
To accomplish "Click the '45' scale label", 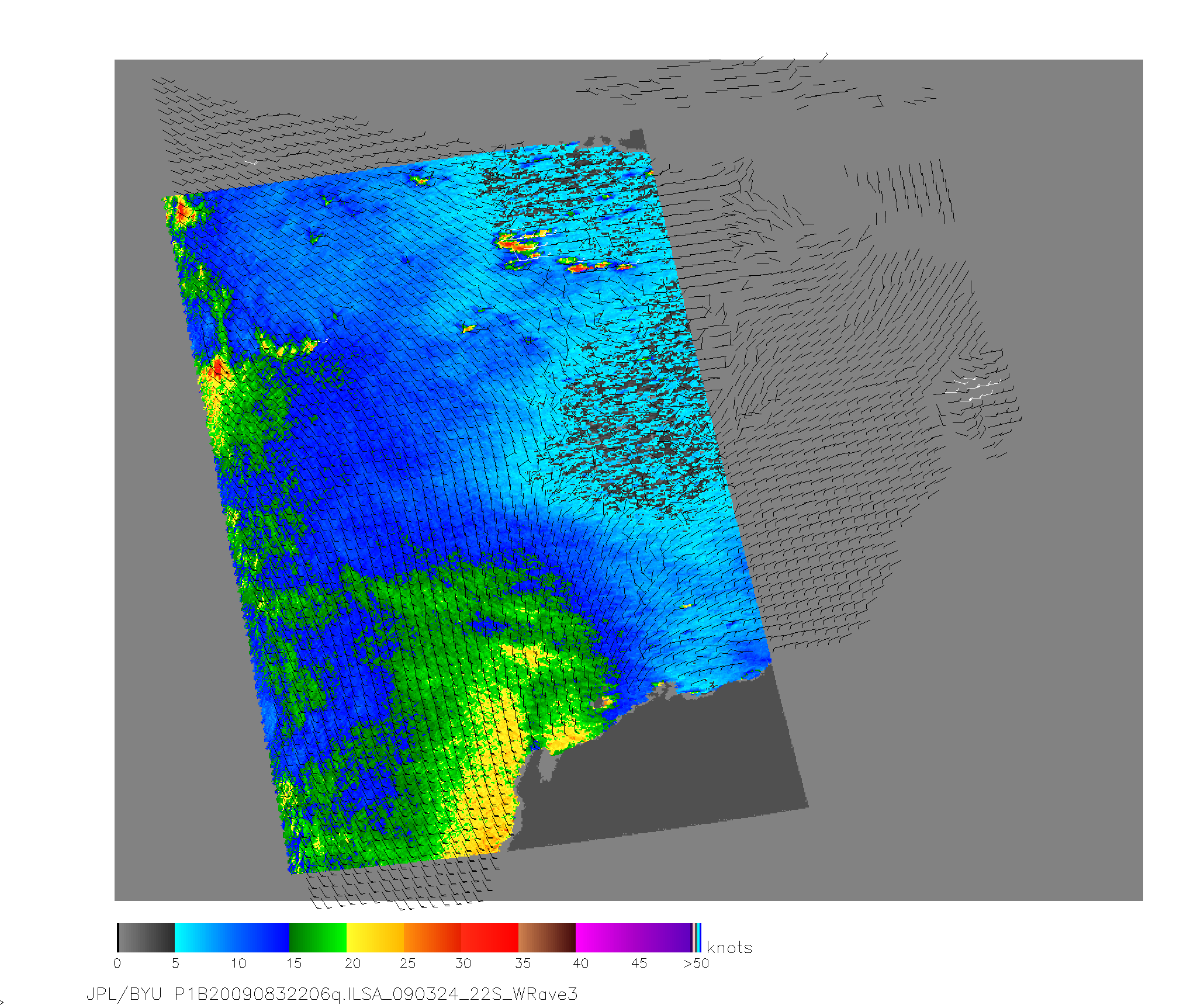I will click(639, 963).
